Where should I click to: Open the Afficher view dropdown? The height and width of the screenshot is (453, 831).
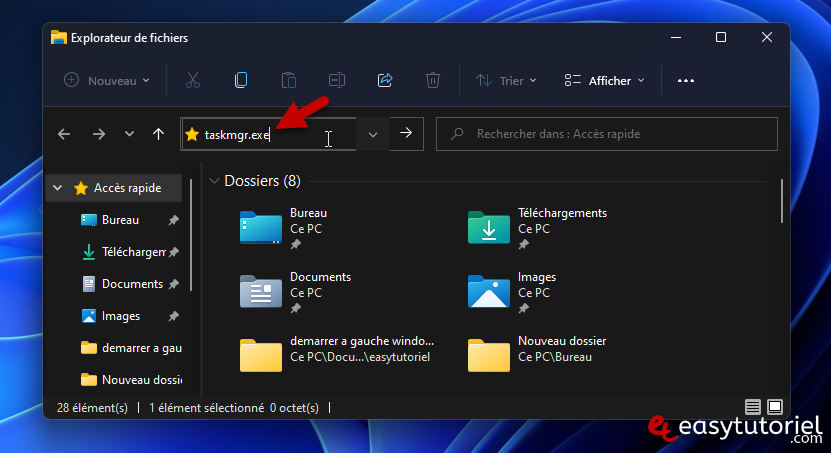click(605, 81)
